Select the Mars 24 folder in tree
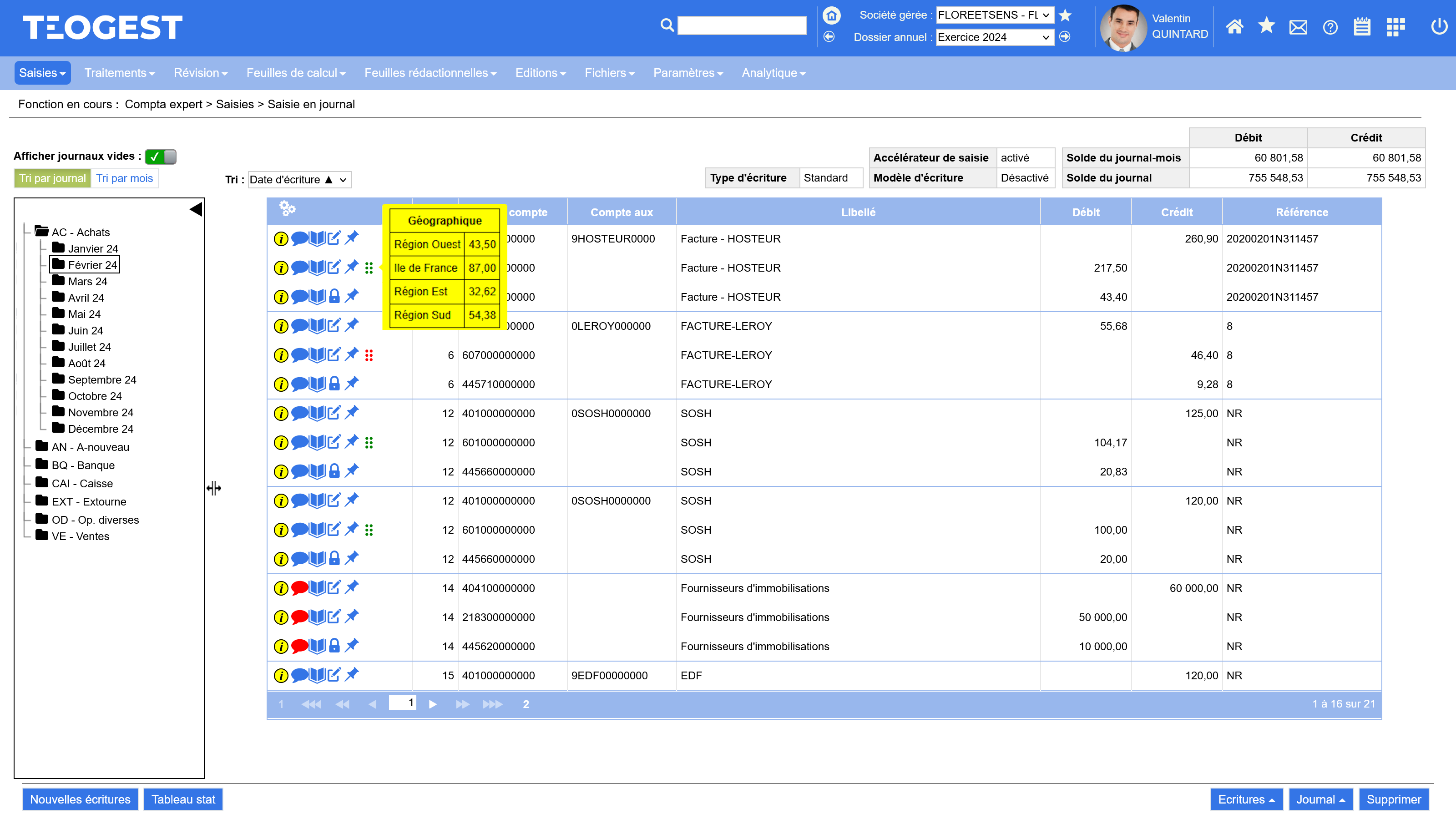 coord(87,282)
